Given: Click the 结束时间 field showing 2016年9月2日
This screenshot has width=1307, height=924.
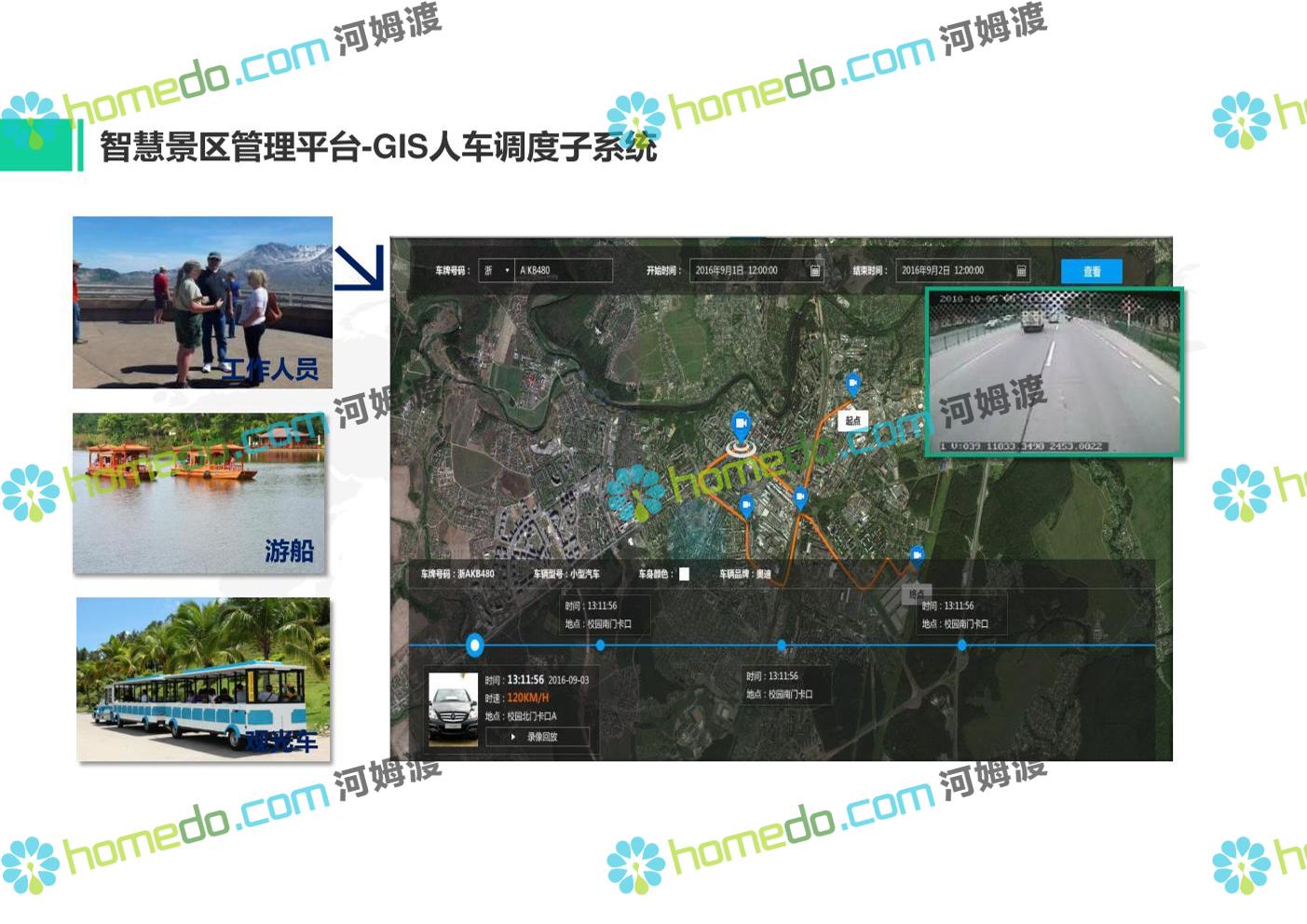Looking at the screenshot, I should click(962, 271).
